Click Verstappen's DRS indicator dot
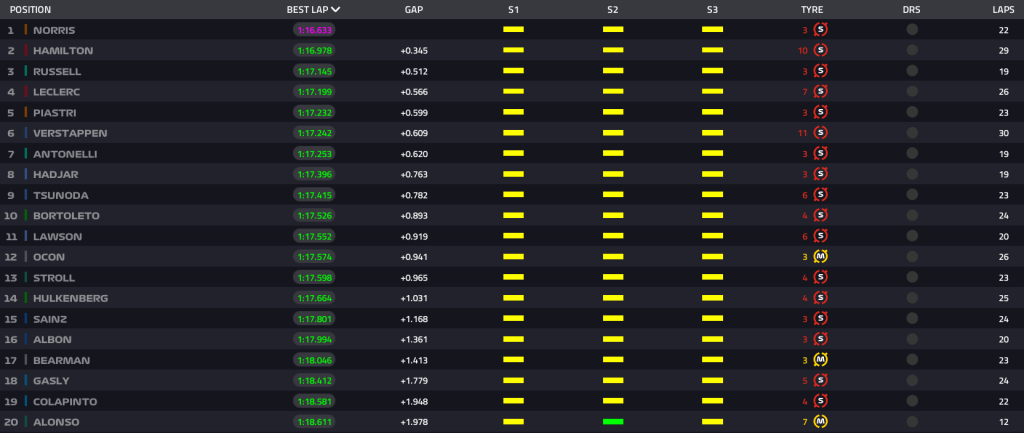This screenshot has width=1024, height=433. [912, 133]
